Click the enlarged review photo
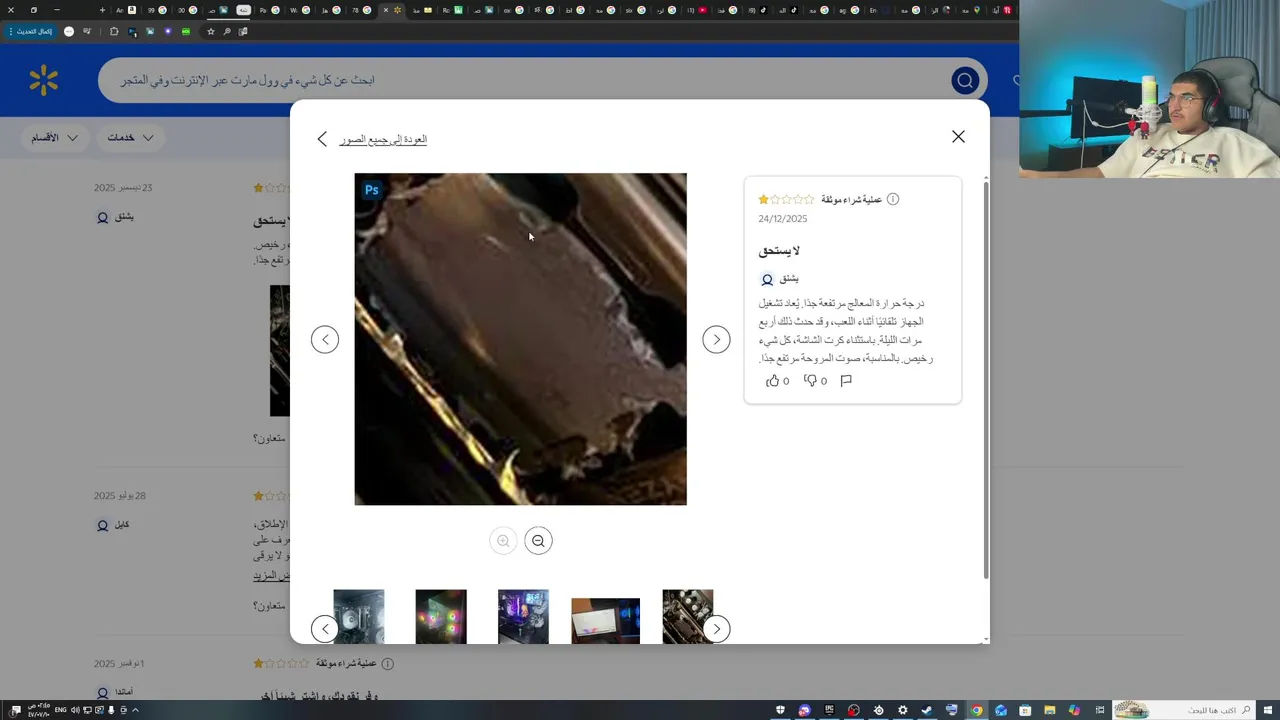The height and width of the screenshot is (720, 1280). pyautogui.click(x=520, y=339)
